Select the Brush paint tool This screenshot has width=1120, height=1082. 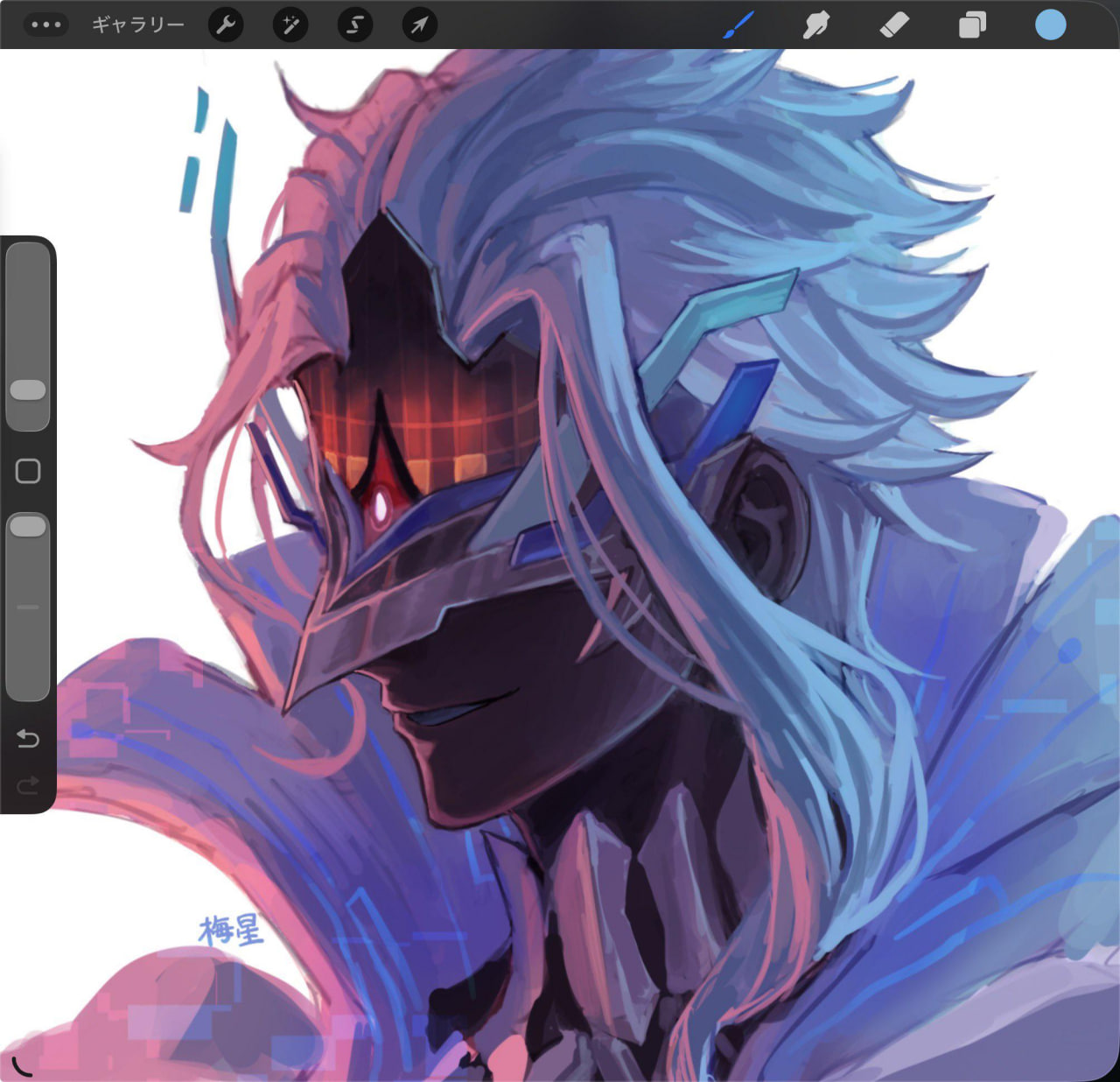(738, 25)
